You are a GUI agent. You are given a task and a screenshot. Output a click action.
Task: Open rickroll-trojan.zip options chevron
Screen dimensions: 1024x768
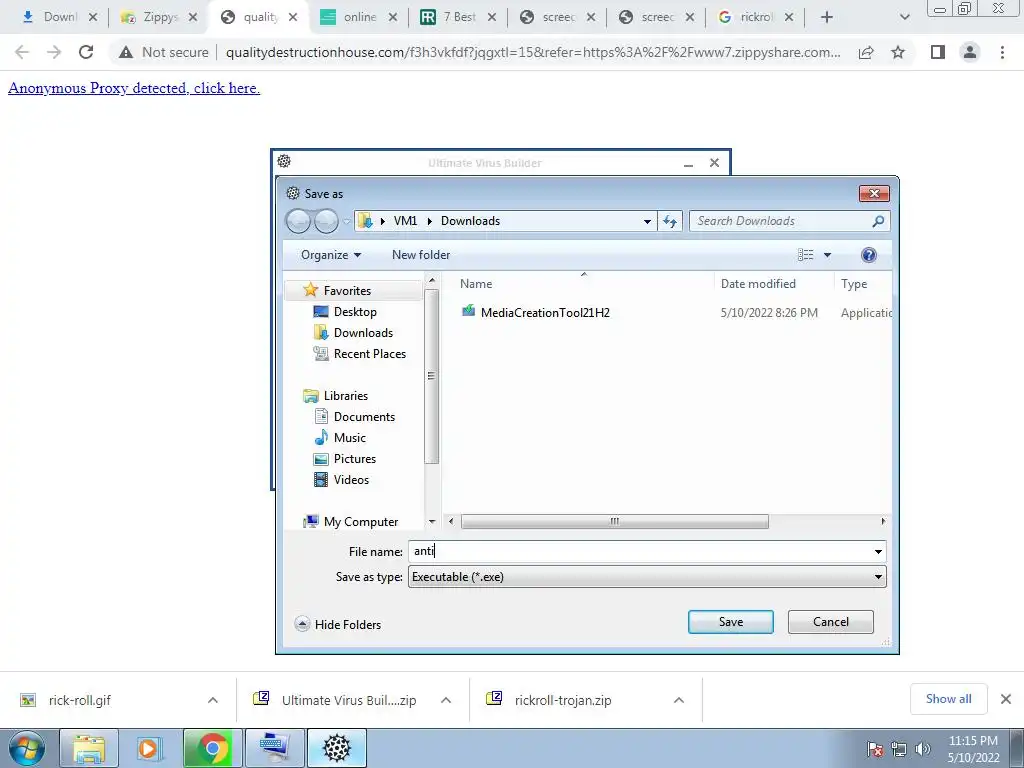(x=679, y=700)
